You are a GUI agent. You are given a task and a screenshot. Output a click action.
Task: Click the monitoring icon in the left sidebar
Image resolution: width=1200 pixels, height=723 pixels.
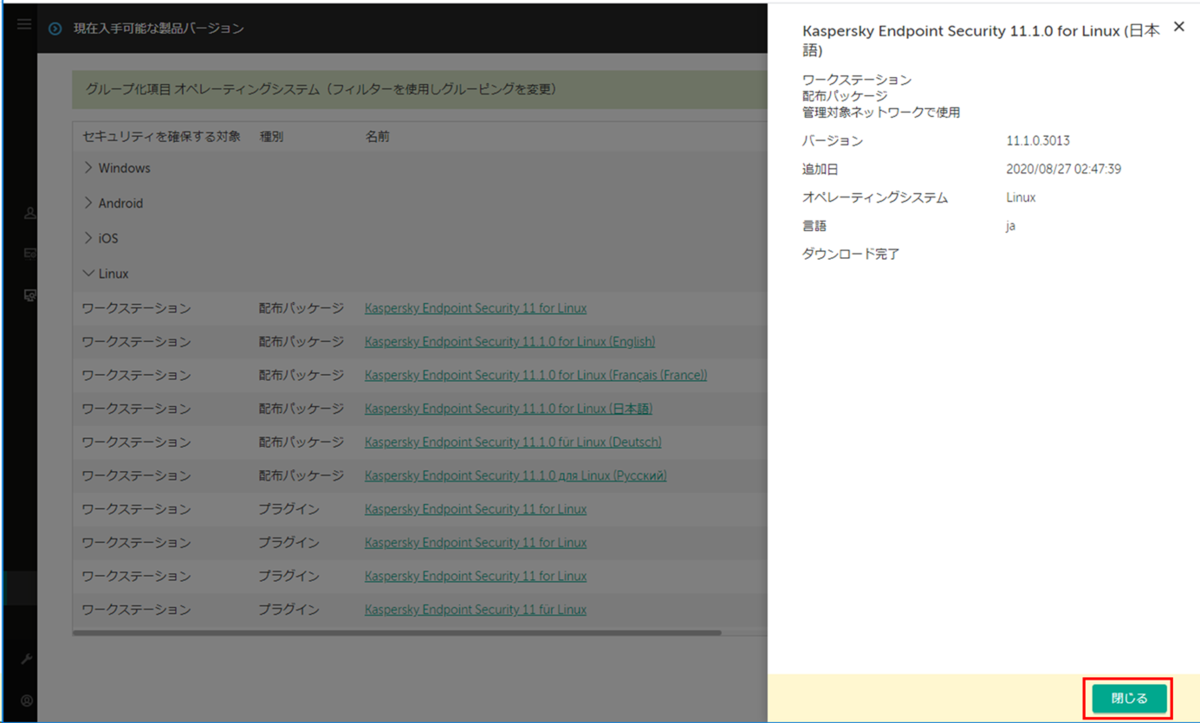click(27, 253)
